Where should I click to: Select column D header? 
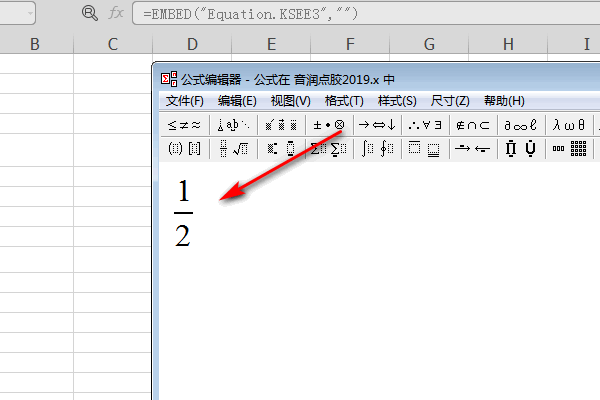[x=192, y=44]
